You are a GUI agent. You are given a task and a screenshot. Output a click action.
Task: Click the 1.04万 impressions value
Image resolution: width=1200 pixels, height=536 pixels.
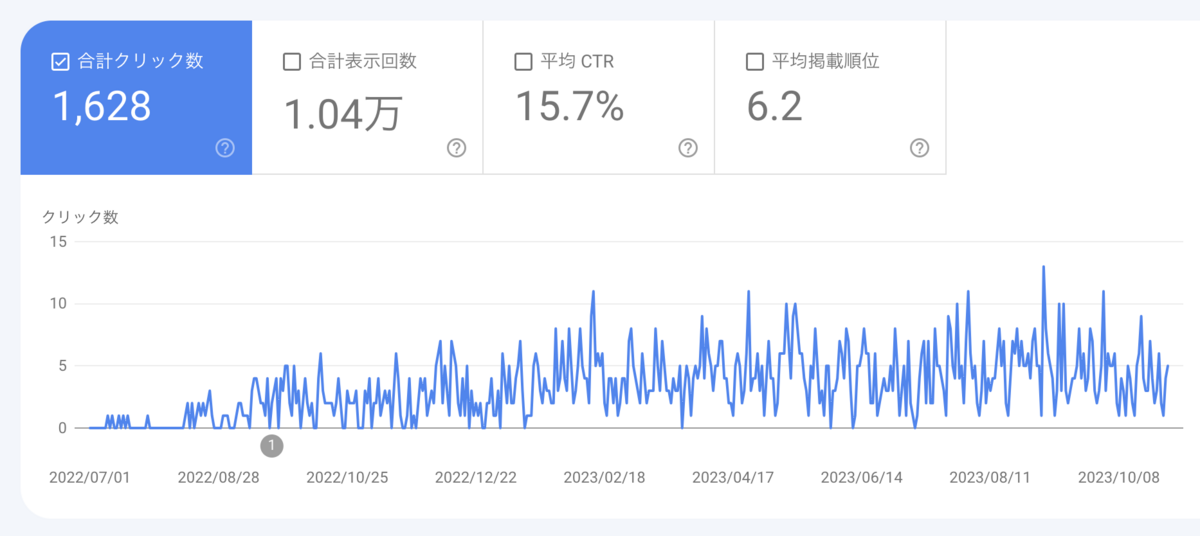pos(343,112)
